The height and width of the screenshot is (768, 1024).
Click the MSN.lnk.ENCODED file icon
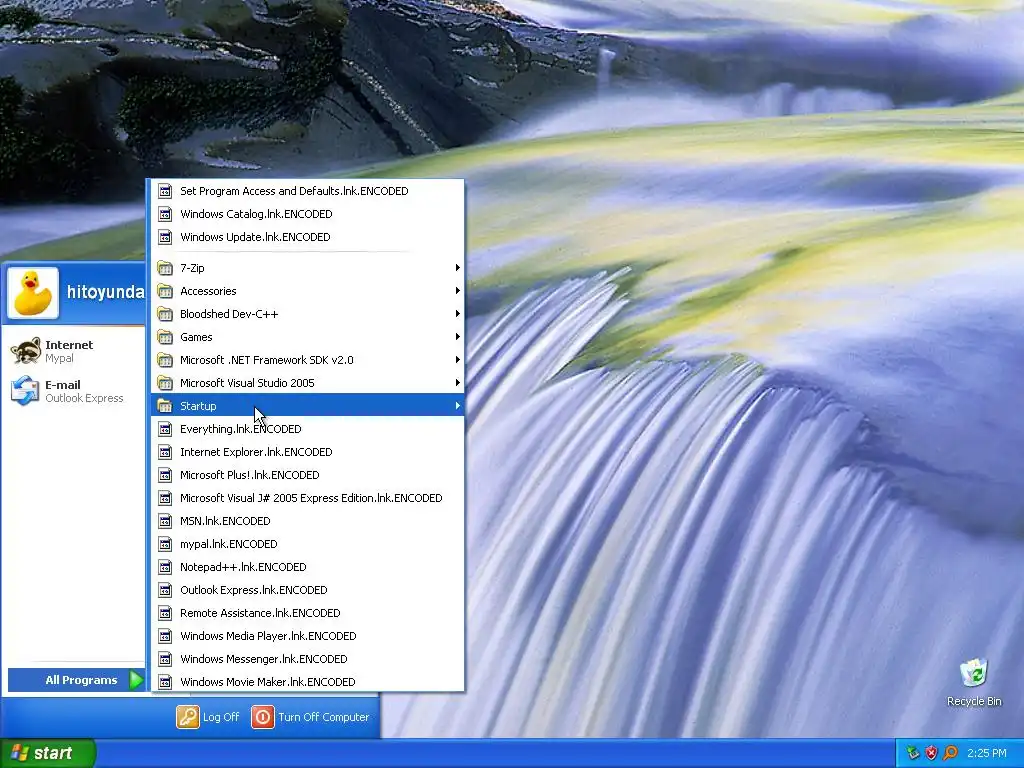(165, 520)
